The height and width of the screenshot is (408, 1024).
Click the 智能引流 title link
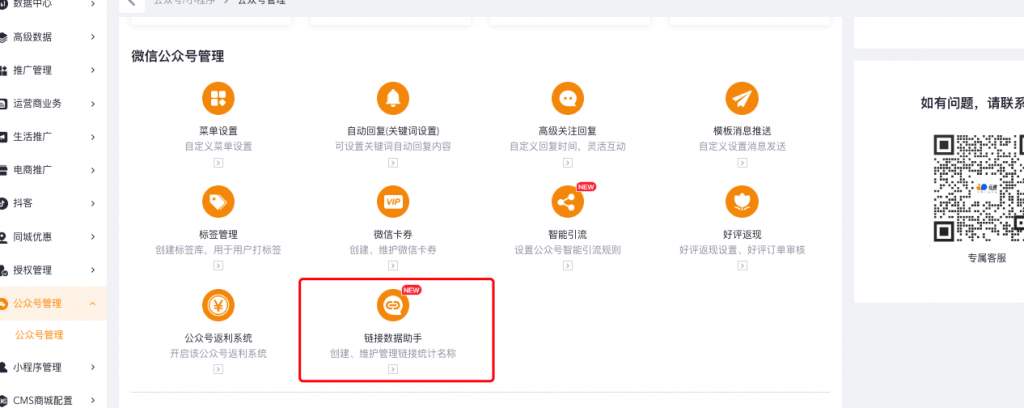pyautogui.click(x=568, y=234)
